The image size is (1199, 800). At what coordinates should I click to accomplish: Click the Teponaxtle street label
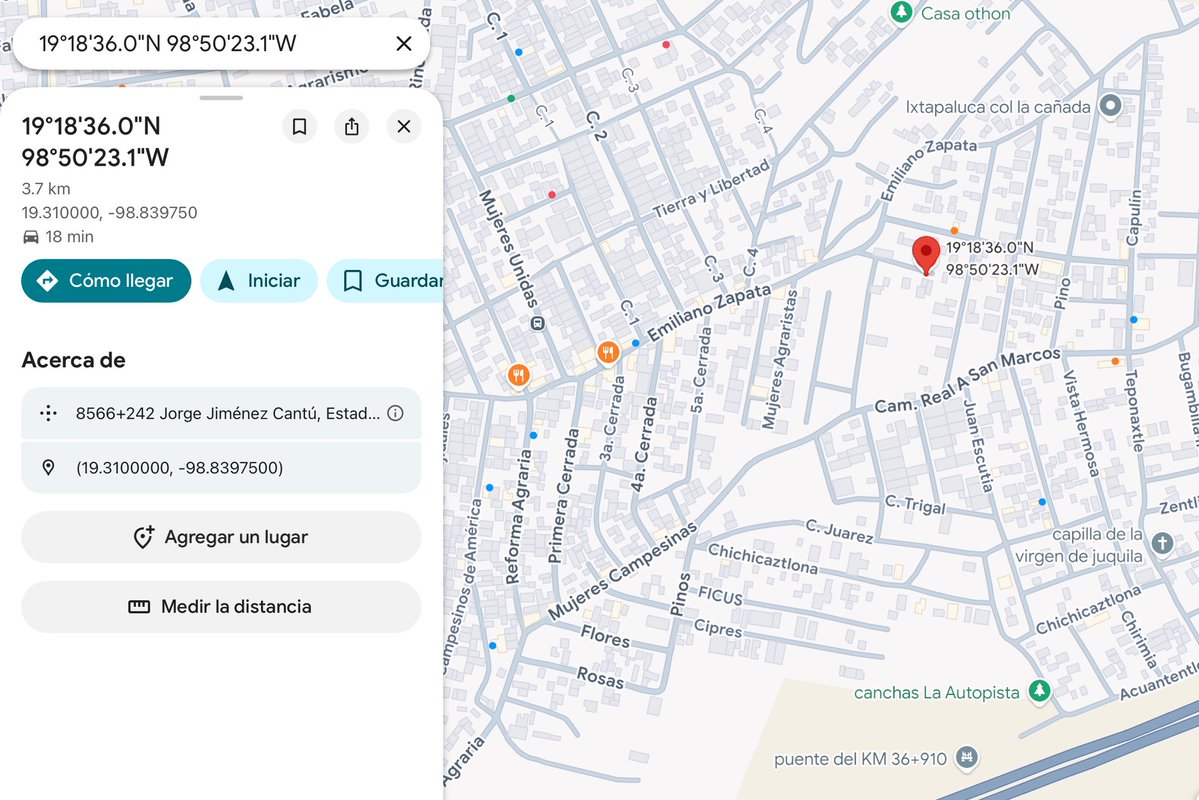point(1135,411)
